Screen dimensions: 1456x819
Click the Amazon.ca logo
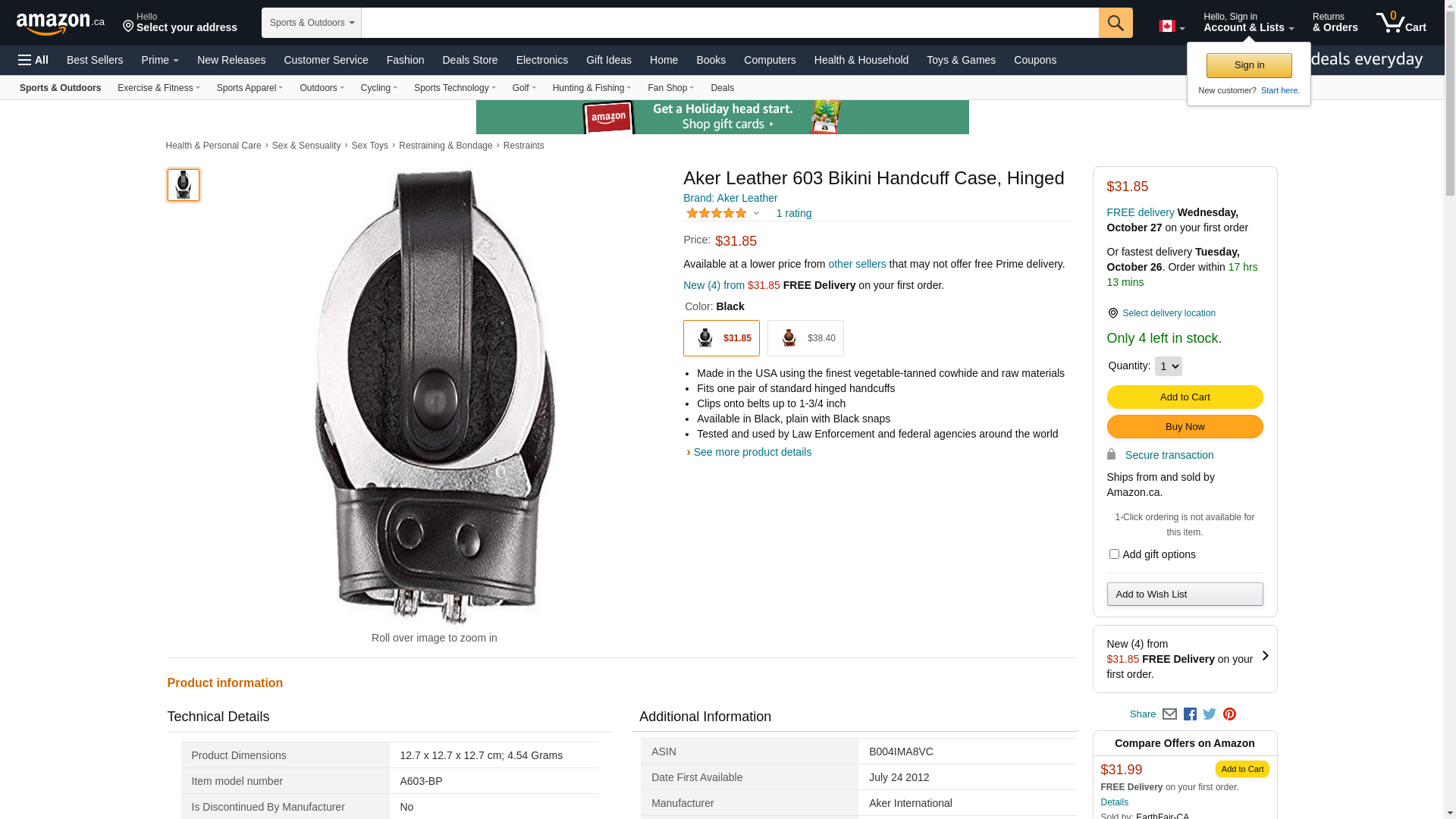click(x=61, y=23)
